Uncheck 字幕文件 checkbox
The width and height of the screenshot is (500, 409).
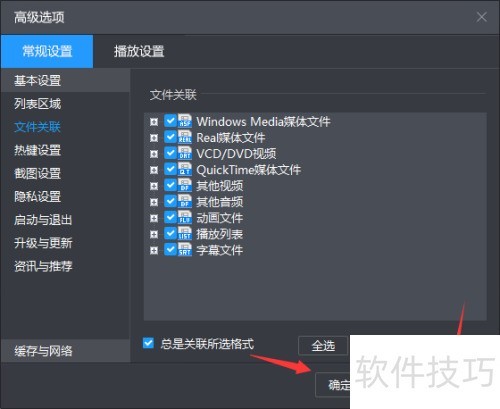170,249
